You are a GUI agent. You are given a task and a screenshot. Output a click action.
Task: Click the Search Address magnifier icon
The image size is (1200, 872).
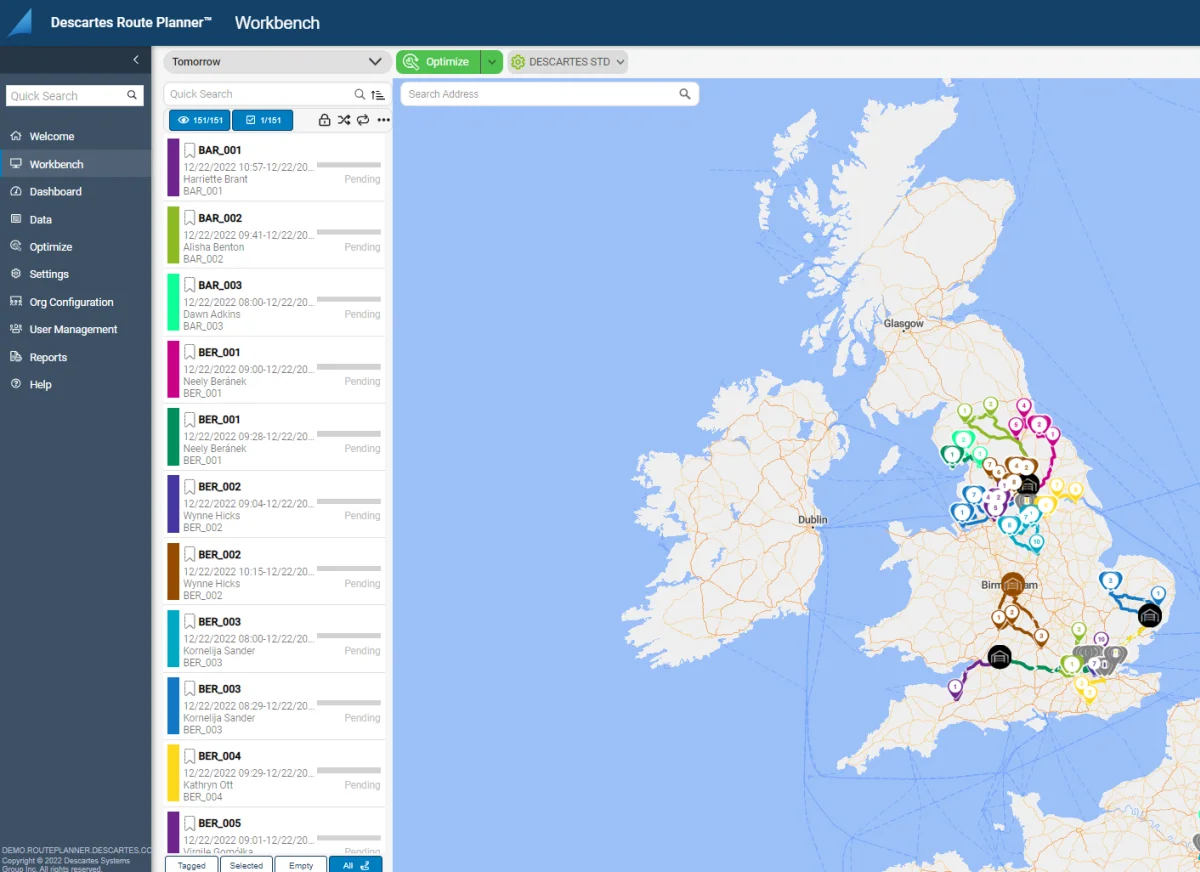pyautogui.click(x=685, y=94)
